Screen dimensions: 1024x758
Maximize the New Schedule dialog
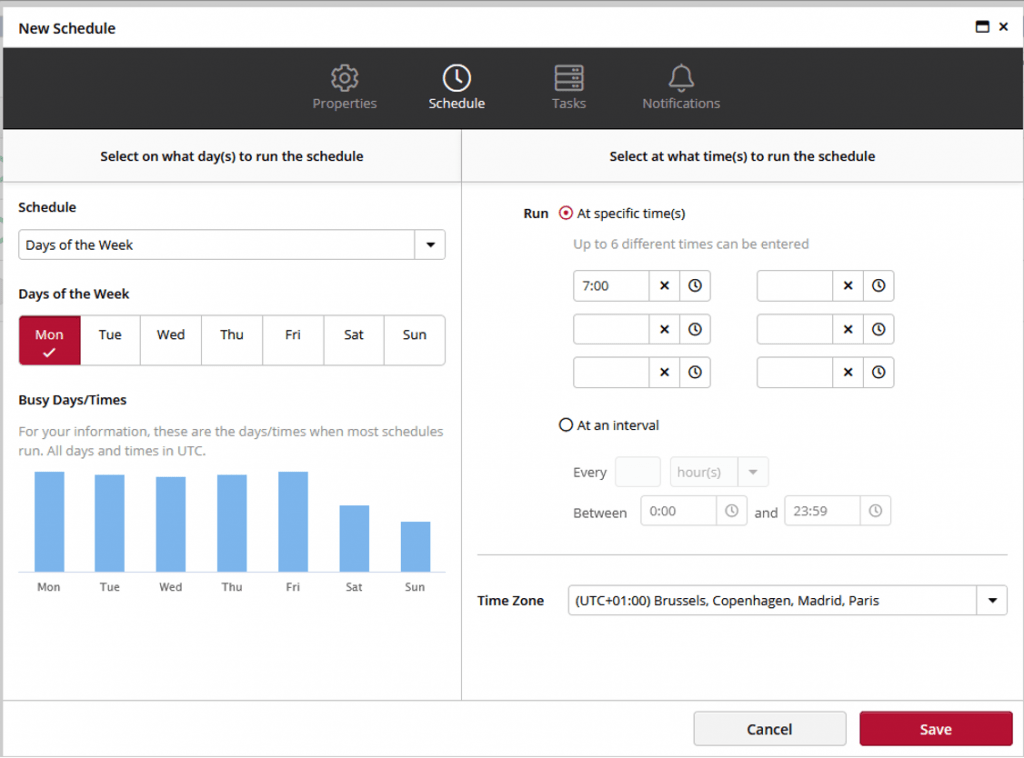(982, 27)
